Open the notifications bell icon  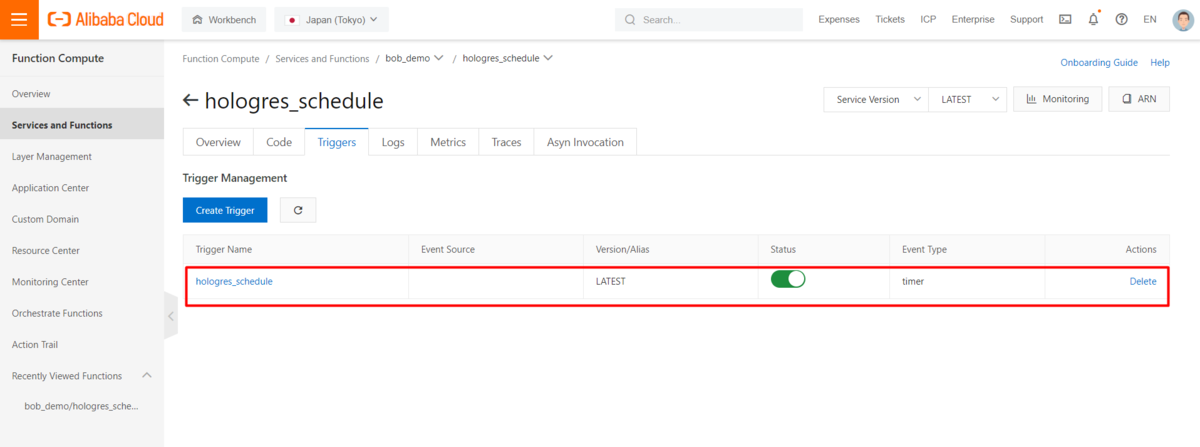1093,19
